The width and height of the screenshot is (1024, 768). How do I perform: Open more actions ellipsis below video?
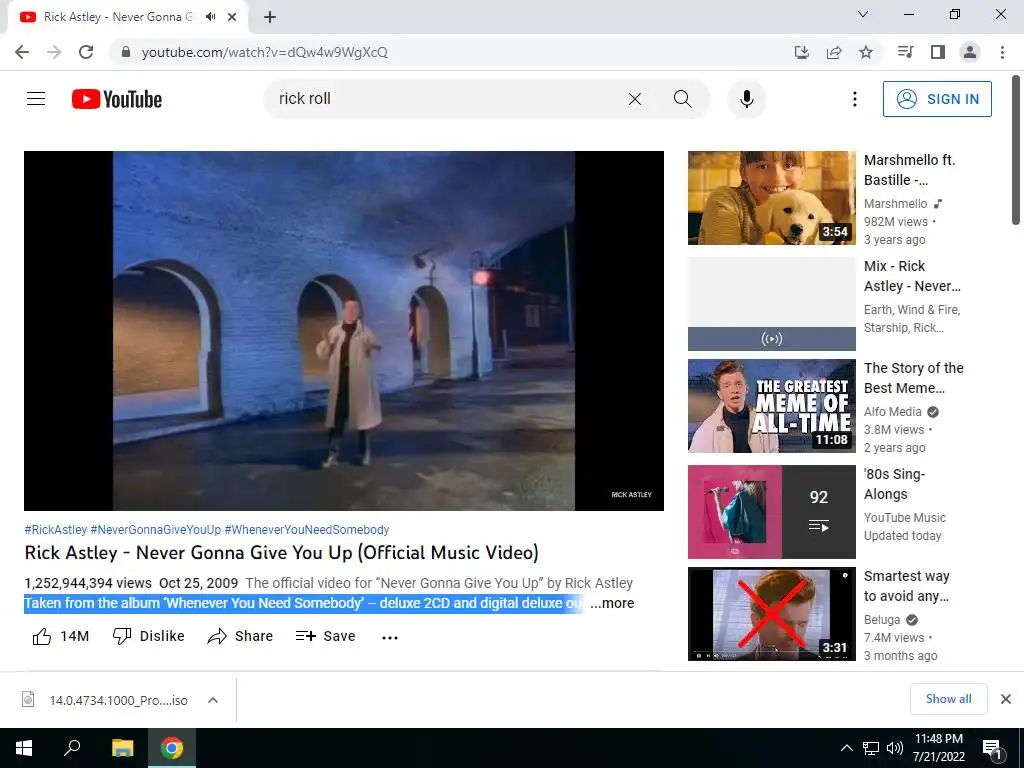pos(390,637)
